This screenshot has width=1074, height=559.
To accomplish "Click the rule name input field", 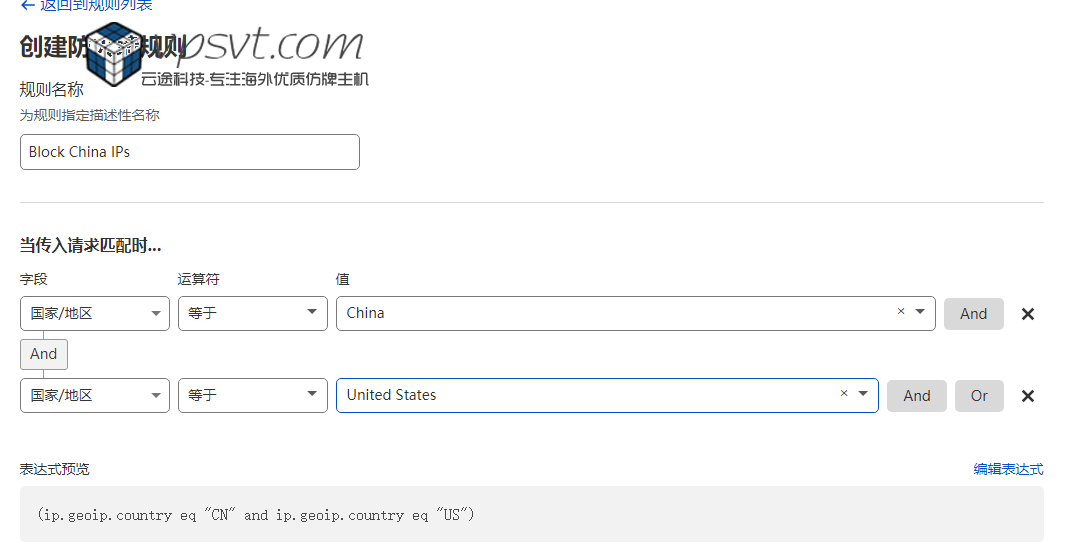I will pyautogui.click(x=189, y=152).
